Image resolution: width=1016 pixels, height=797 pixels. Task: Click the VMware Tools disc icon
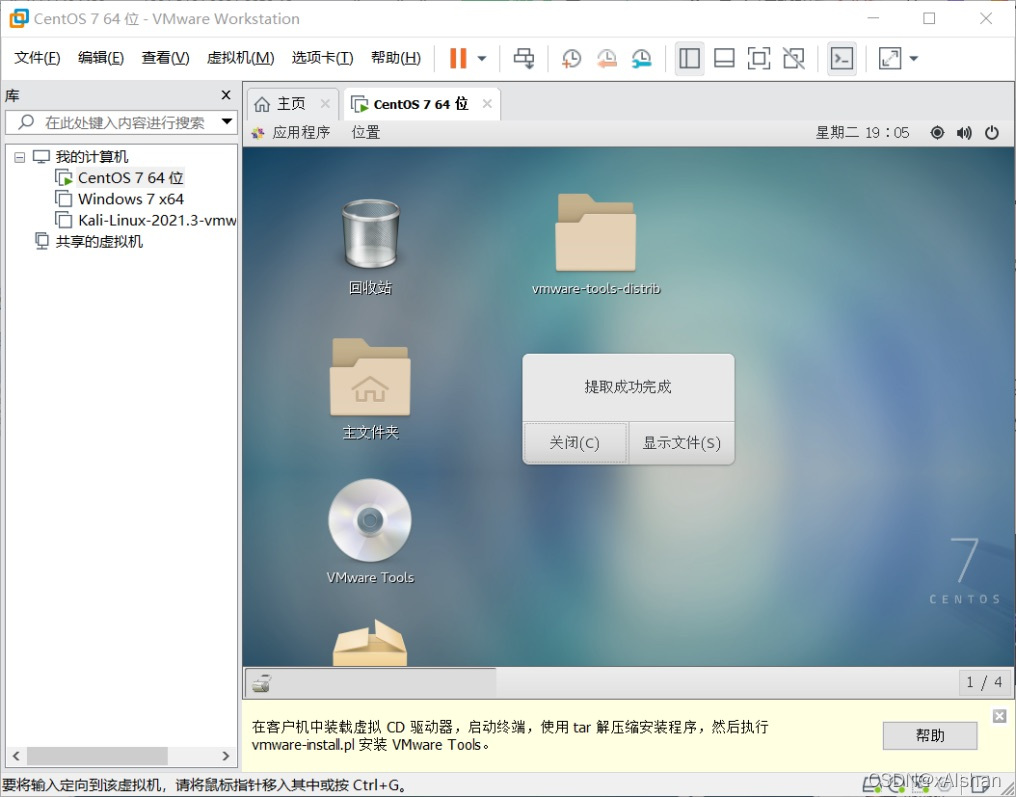click(370, 520)
